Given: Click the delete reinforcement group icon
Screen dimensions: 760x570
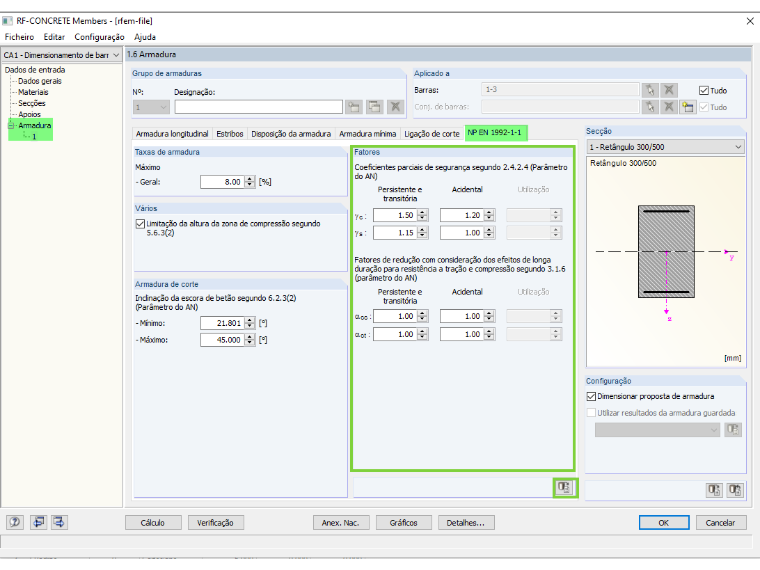Looking at the screenshot, I should point(396,107).
